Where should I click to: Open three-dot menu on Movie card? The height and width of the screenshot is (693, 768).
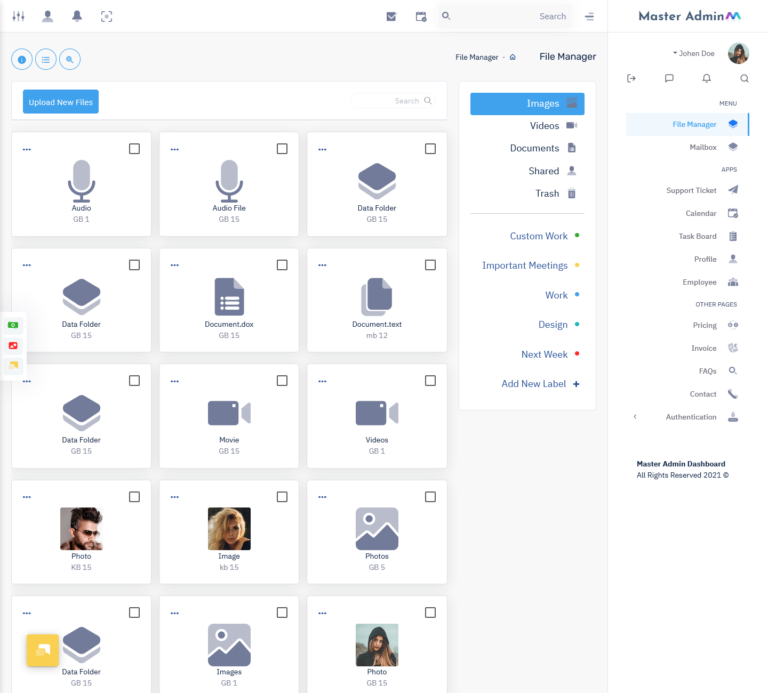click(175, 381)
